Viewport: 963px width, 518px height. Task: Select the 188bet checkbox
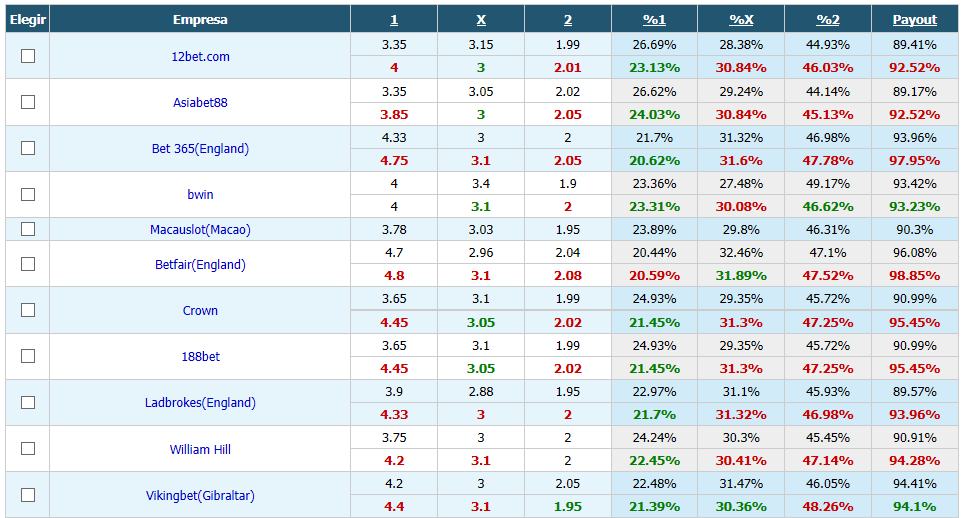point(28,356)
